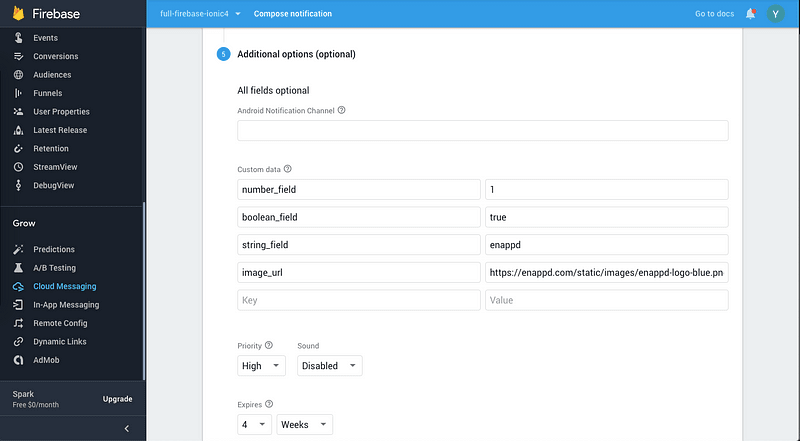
Task: Click the Audiences globe icon
Action: (x=18, y=75)
